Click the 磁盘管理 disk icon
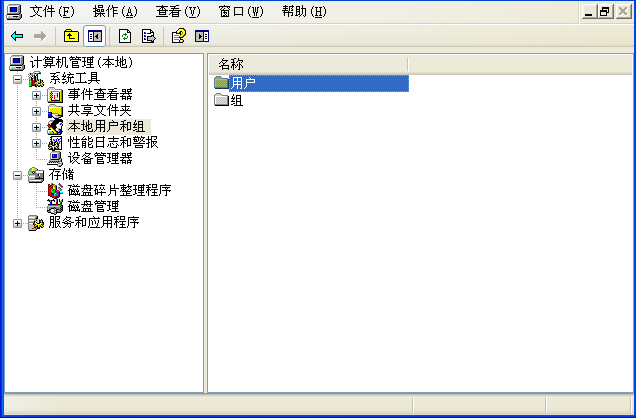This screenshot has height=418, width=636. click(x=55, y=206)
